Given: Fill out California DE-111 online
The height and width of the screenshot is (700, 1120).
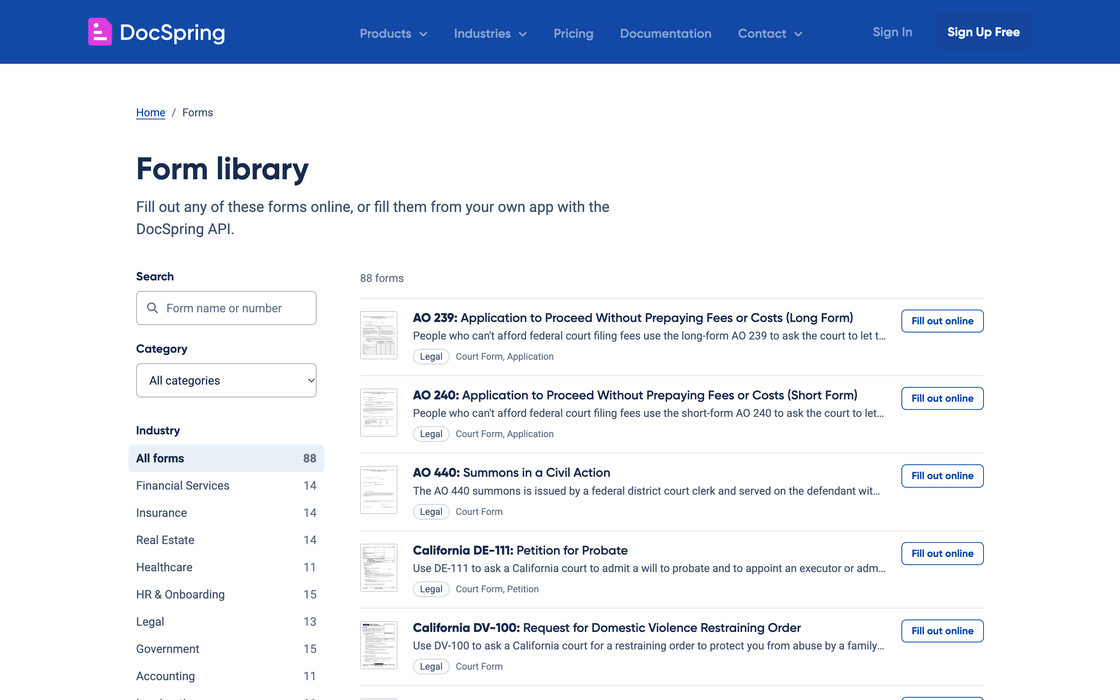Looking at the screenshot, I should coord(942,554).
